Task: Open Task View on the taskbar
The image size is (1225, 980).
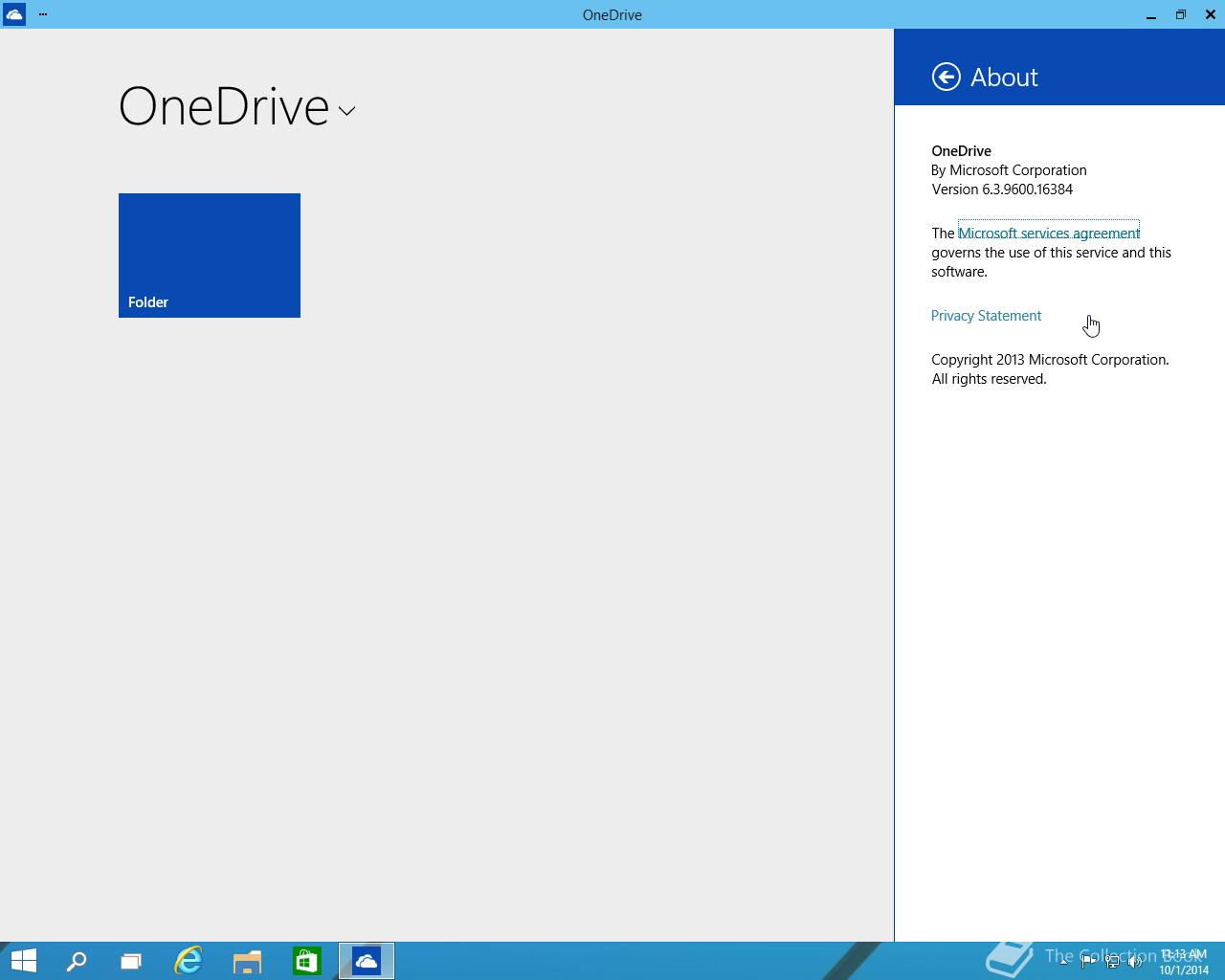Action: (x=130, y=961)
